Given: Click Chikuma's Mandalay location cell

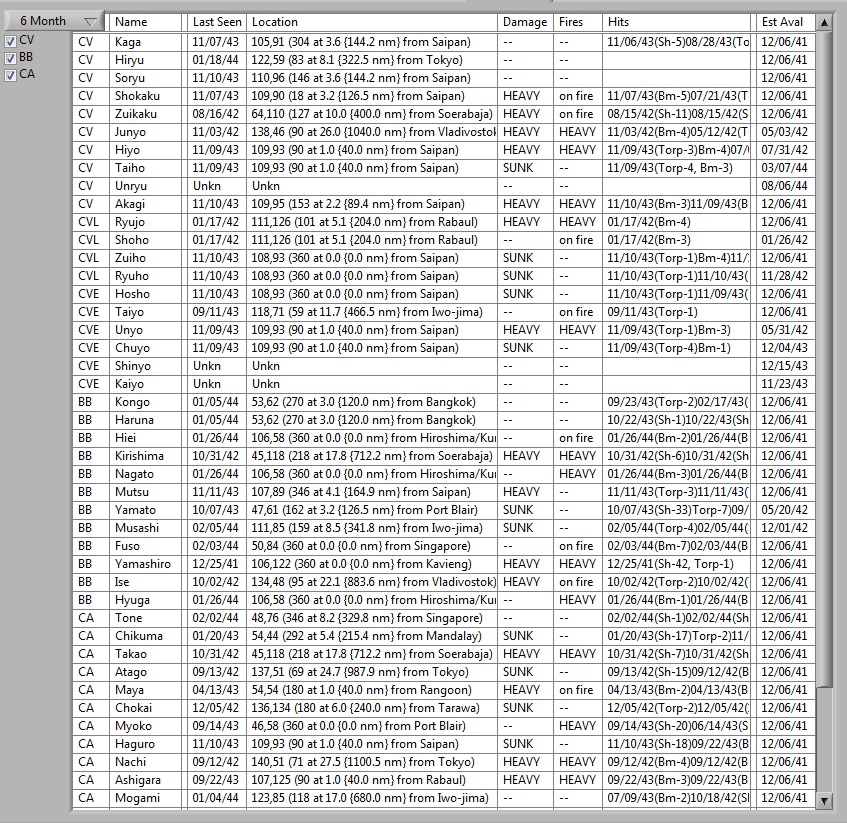Looking at the screenshot, I should point(372,636).
